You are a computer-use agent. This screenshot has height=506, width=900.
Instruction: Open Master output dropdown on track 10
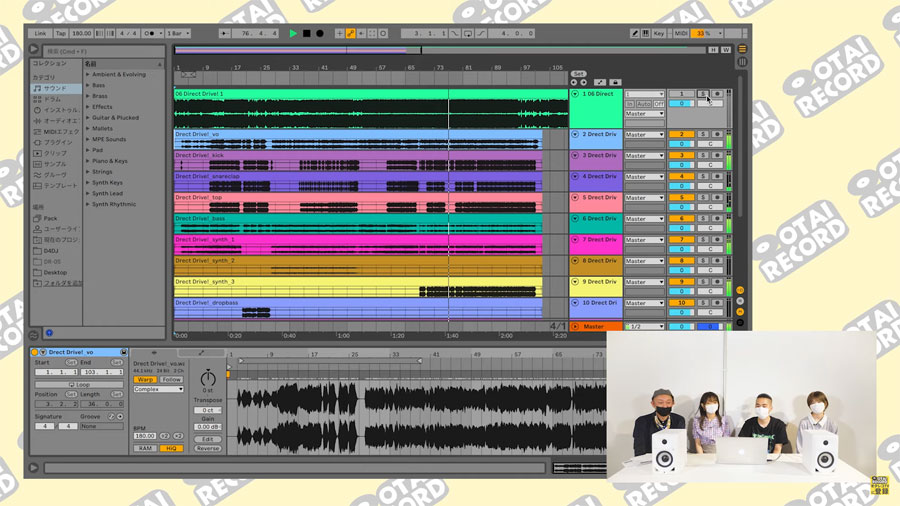click(x=645, y=303)
